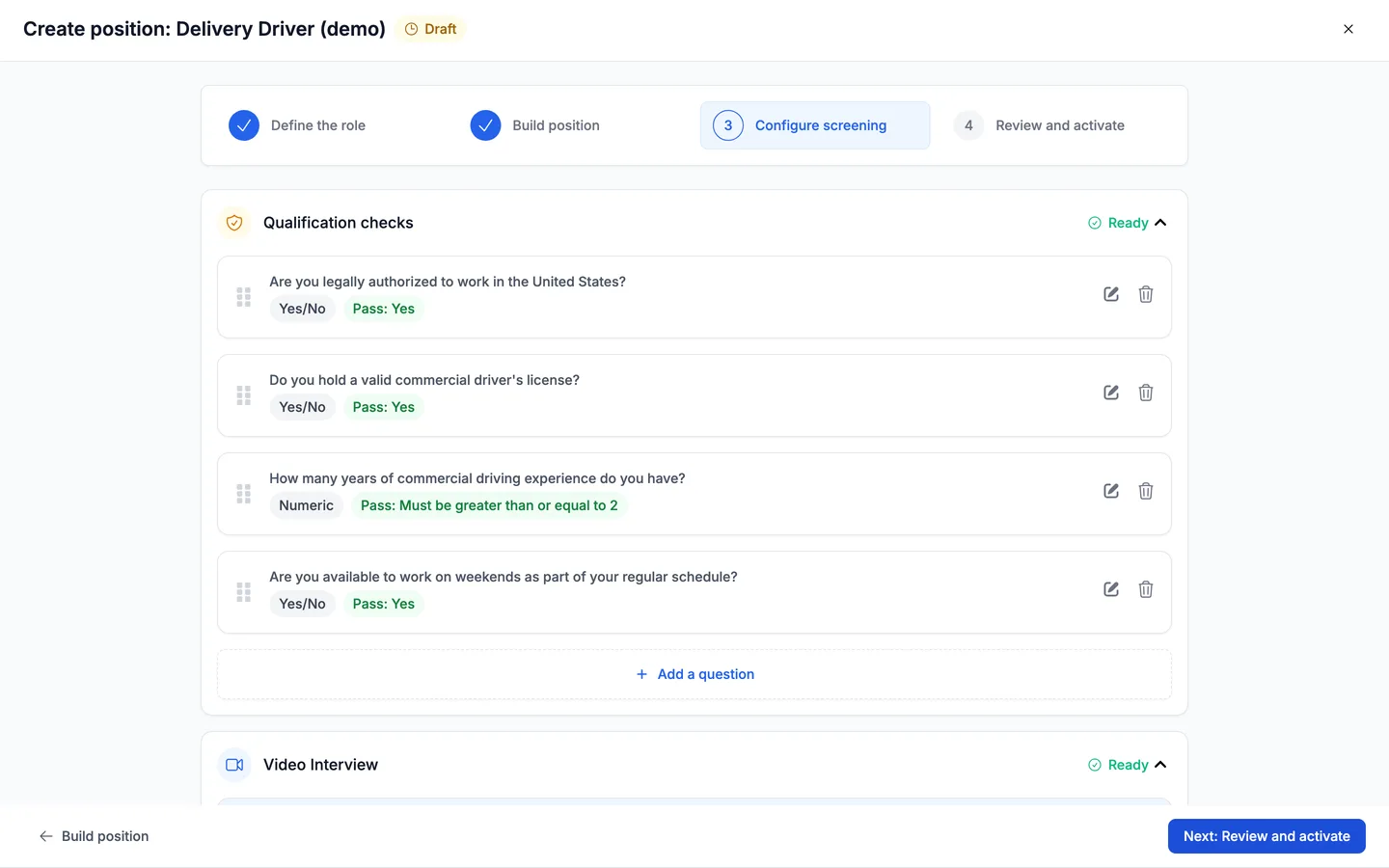1389x868 pixels.
Task: Edit the weekend availability question
Action: [x=1111, y=589]
